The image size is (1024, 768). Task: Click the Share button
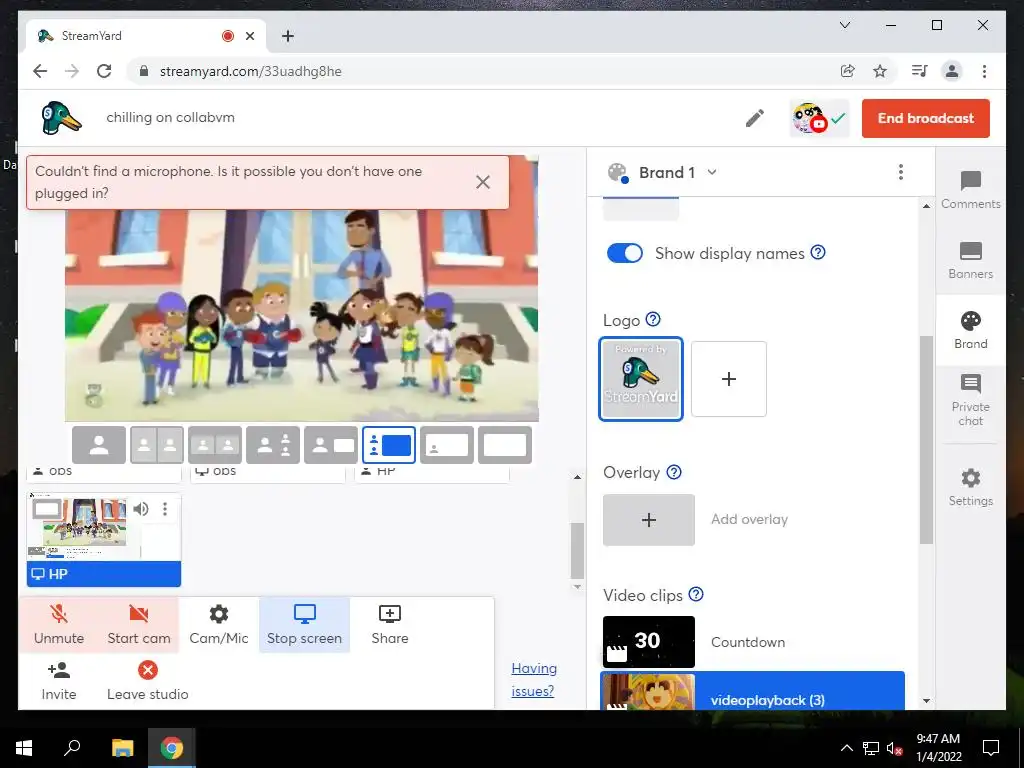point(390,624)
